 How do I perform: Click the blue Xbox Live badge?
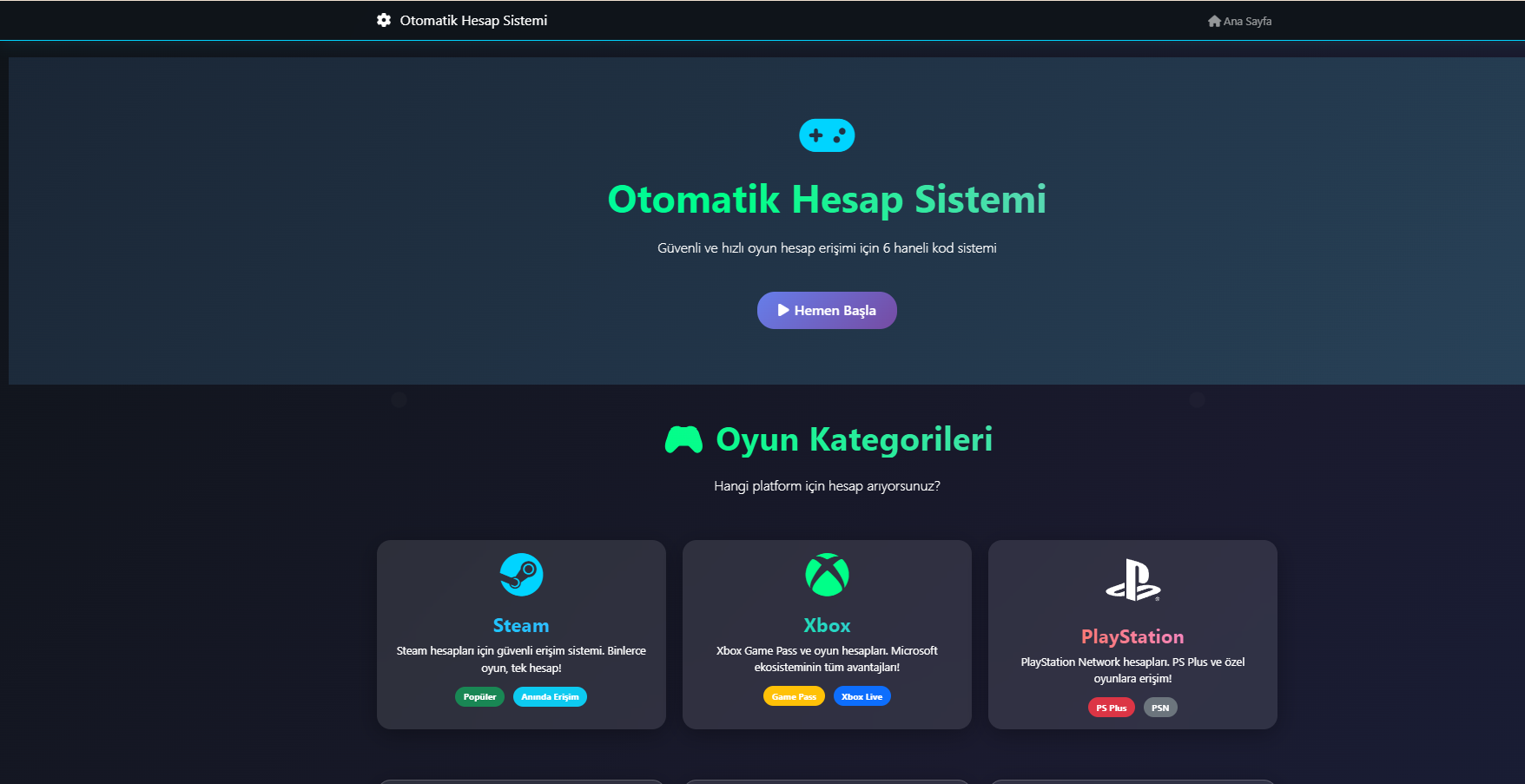[x=862, y=696]
